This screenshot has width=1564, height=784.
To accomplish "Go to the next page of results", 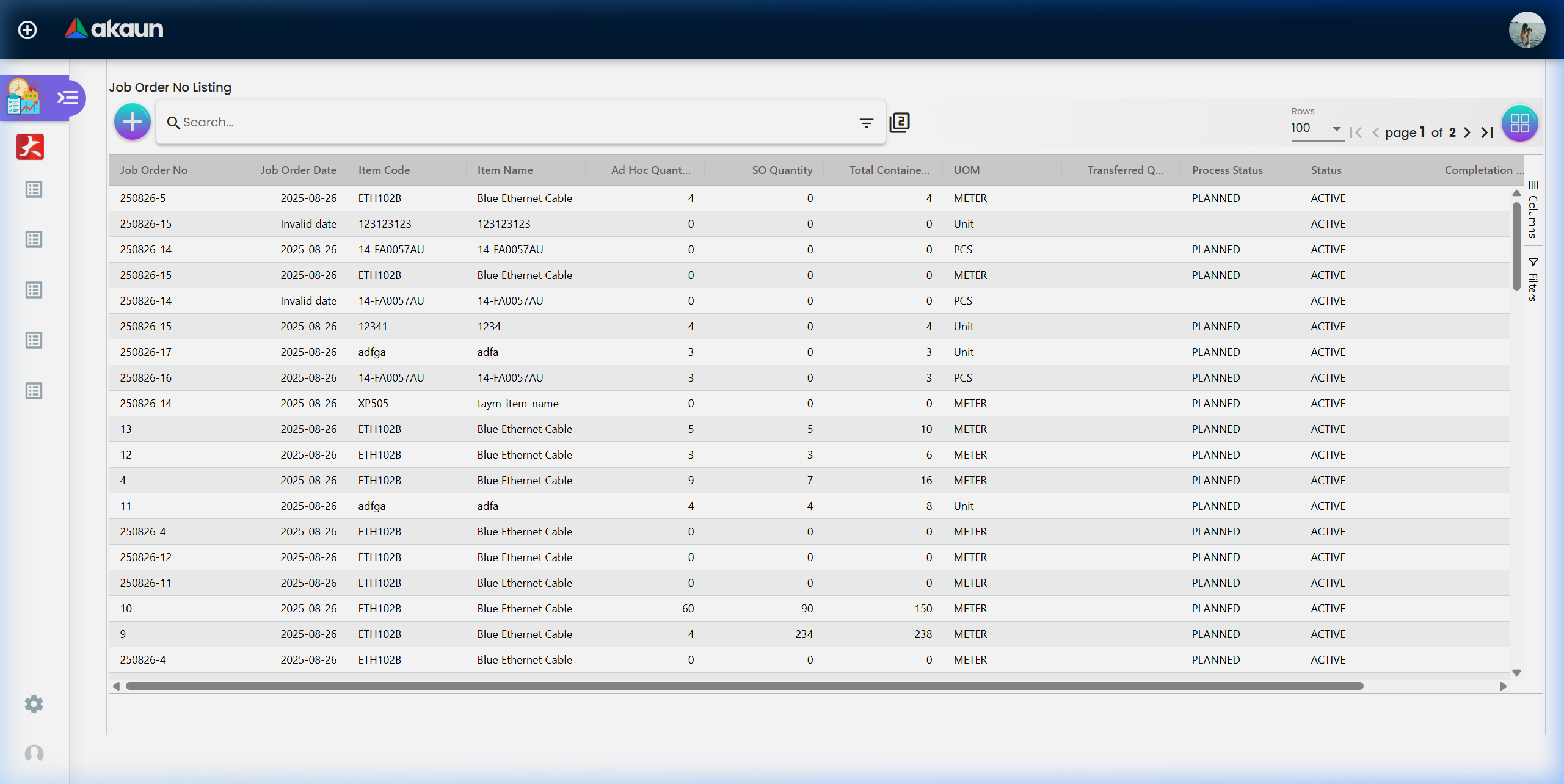I will click(x=1467, y=132).
